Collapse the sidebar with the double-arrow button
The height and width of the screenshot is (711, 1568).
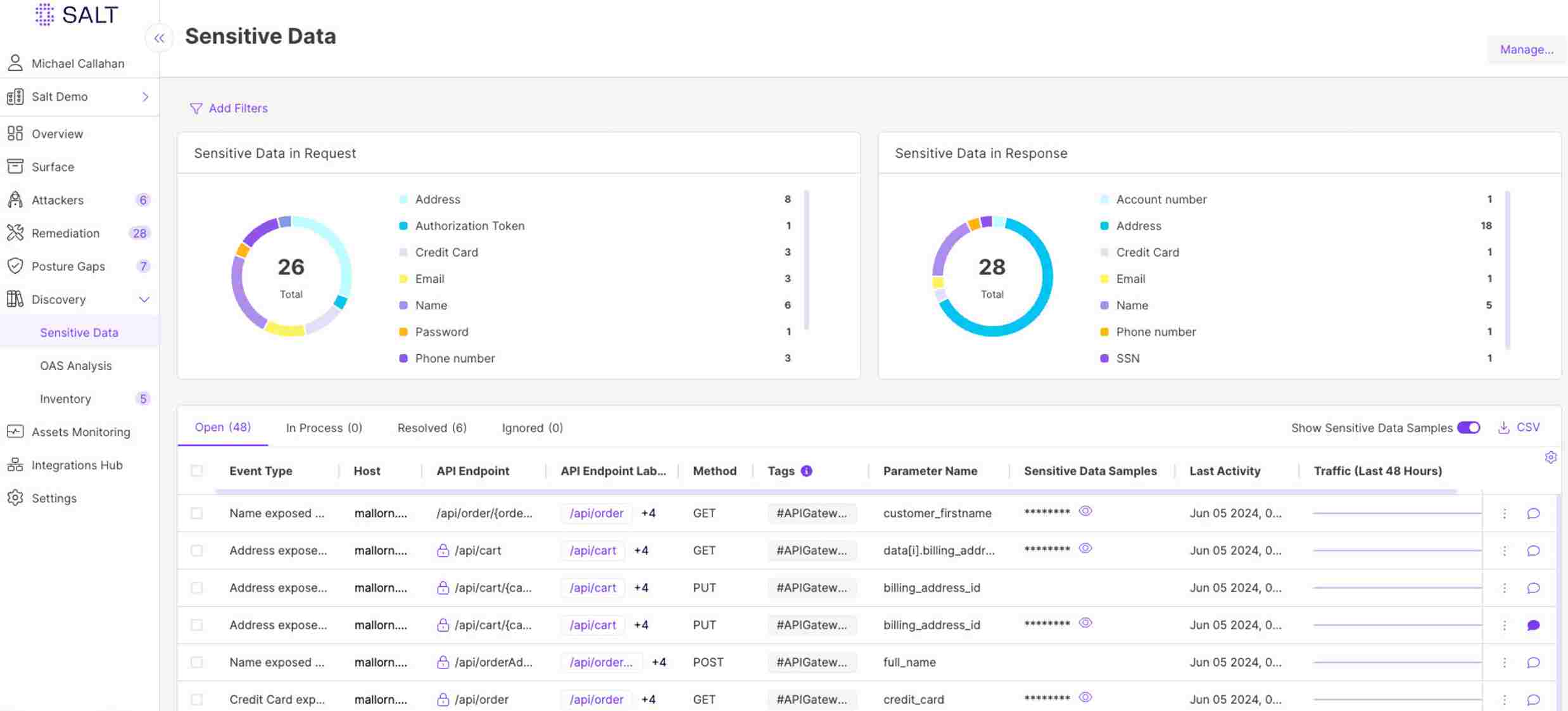159,38
